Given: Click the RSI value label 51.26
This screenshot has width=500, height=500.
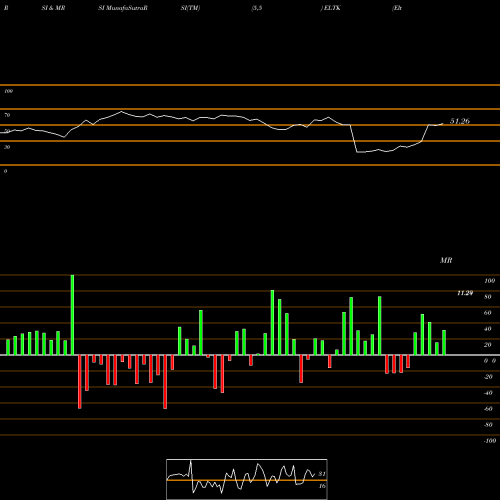Looking at the screenshot, I should click(x=460, y=121).
